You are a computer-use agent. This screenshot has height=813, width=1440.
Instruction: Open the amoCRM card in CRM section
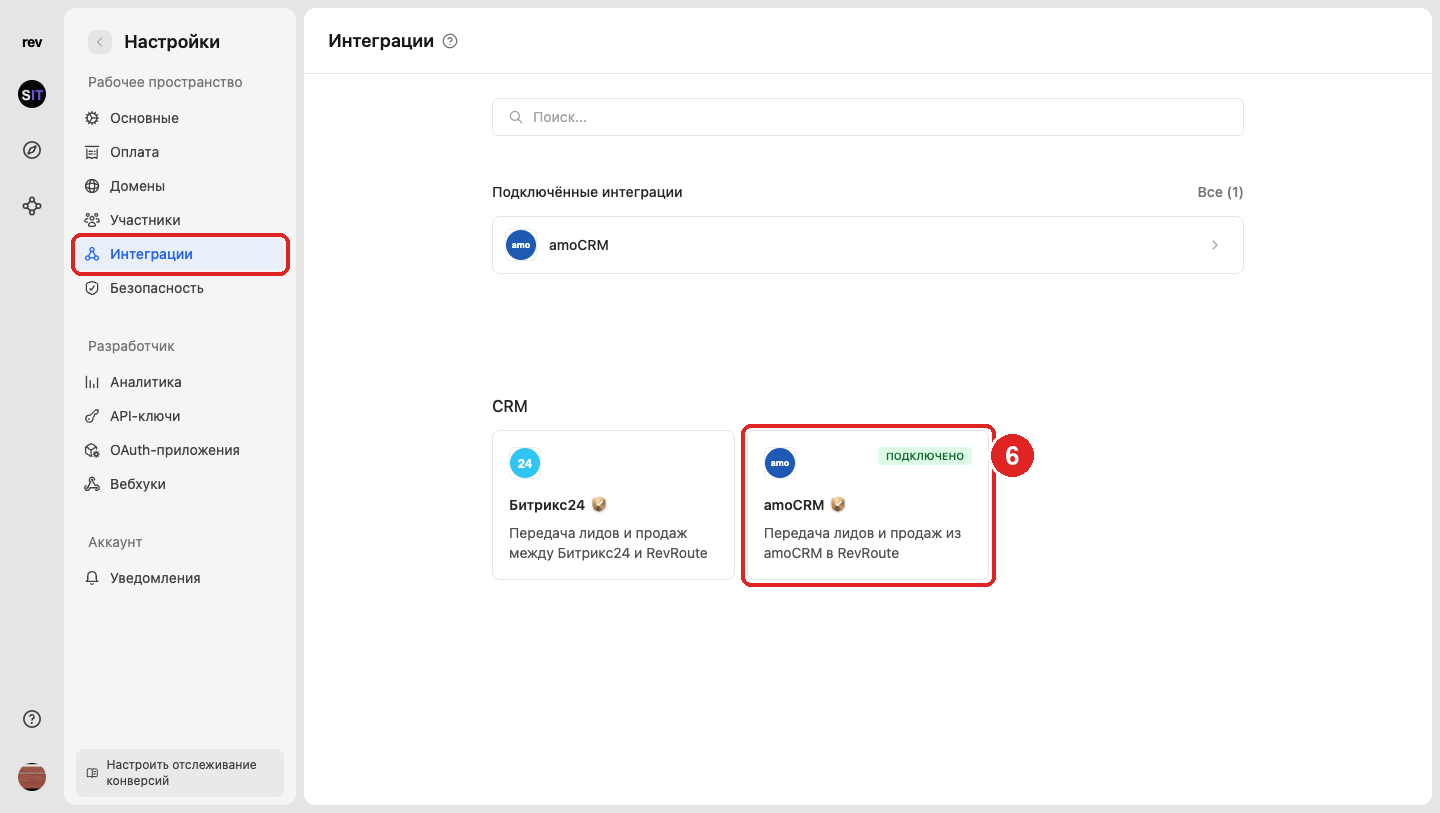coord(868,505)
